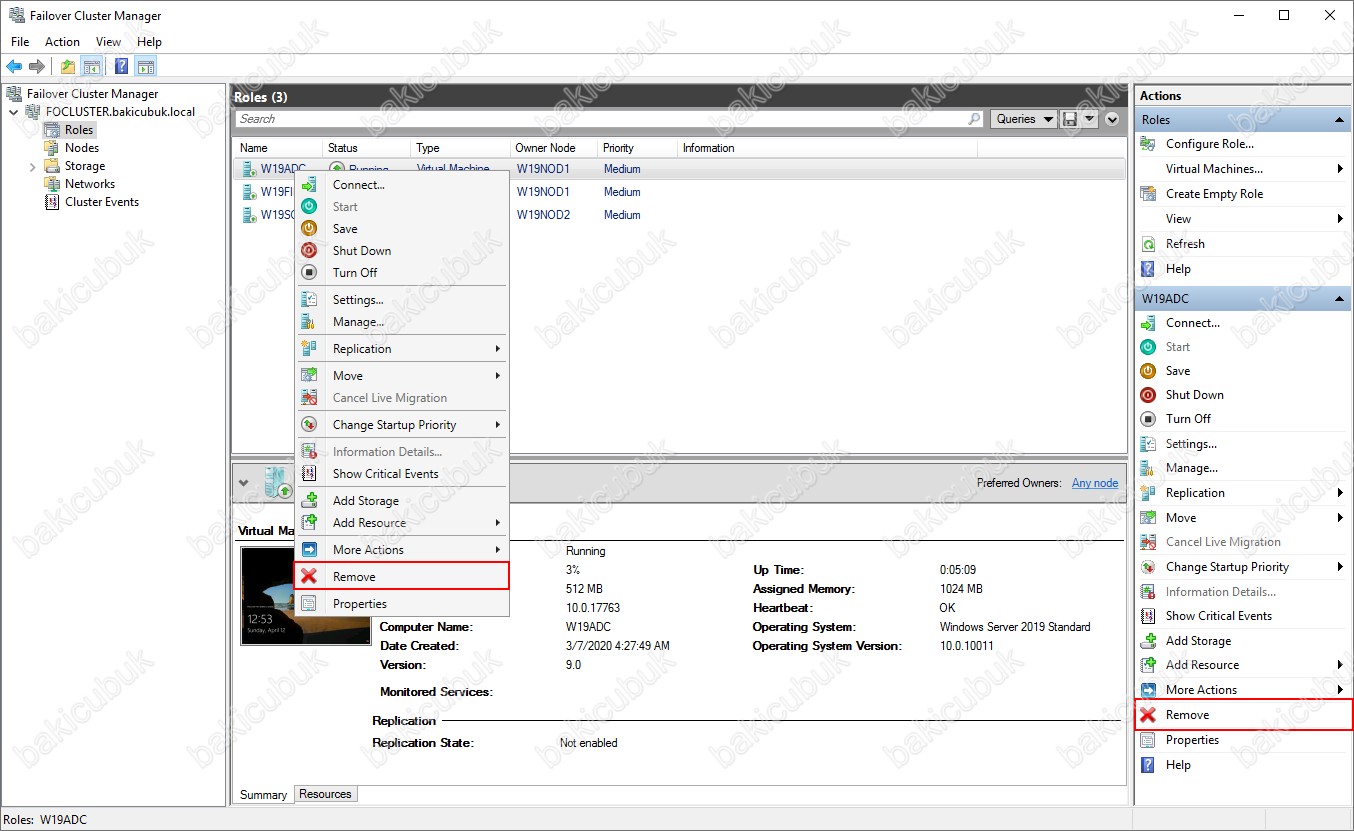Click the Up One Level folder toolbar icon

tap(68, 67)
